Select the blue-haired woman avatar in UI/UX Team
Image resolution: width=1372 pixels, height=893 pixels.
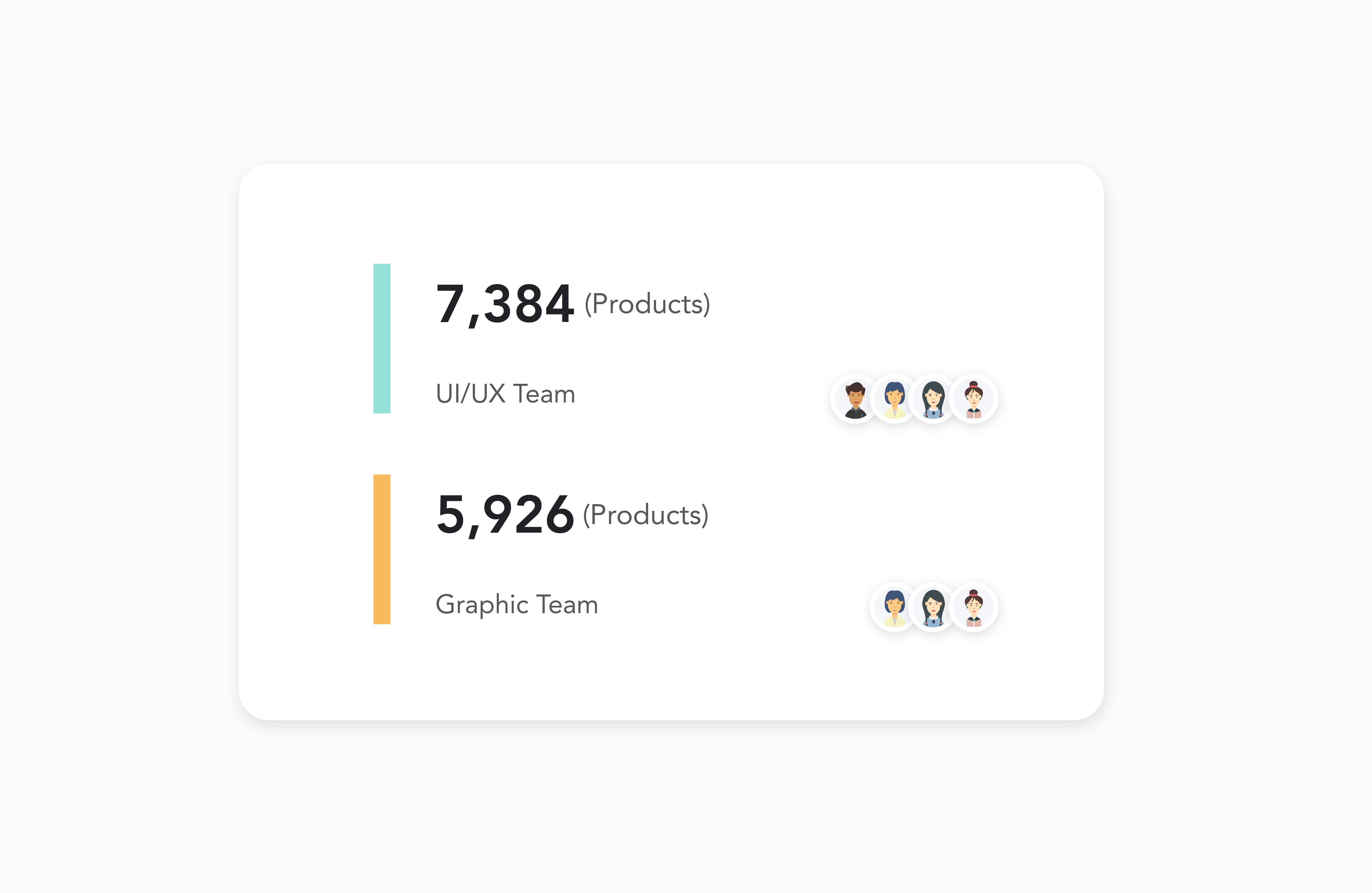(x=894, y=399)
